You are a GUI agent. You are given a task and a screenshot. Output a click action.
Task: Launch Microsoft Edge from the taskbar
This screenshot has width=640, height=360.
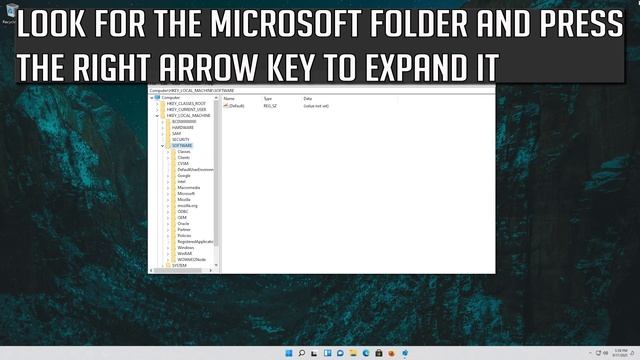(366, 353)
